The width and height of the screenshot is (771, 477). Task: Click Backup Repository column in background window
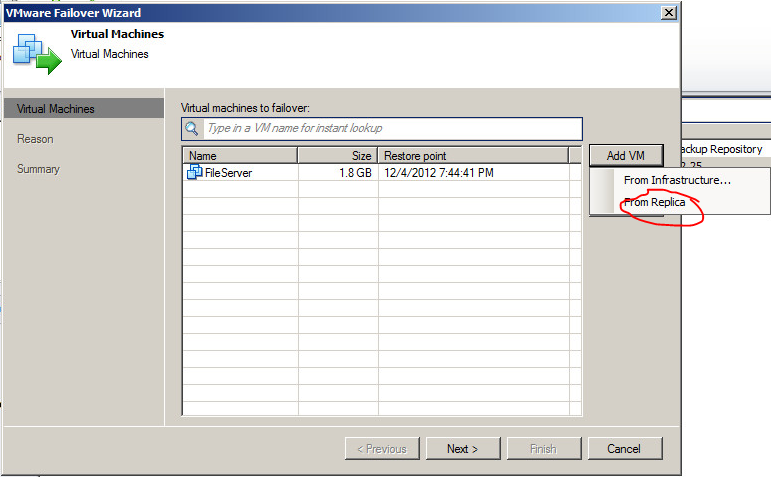[721, 149]
